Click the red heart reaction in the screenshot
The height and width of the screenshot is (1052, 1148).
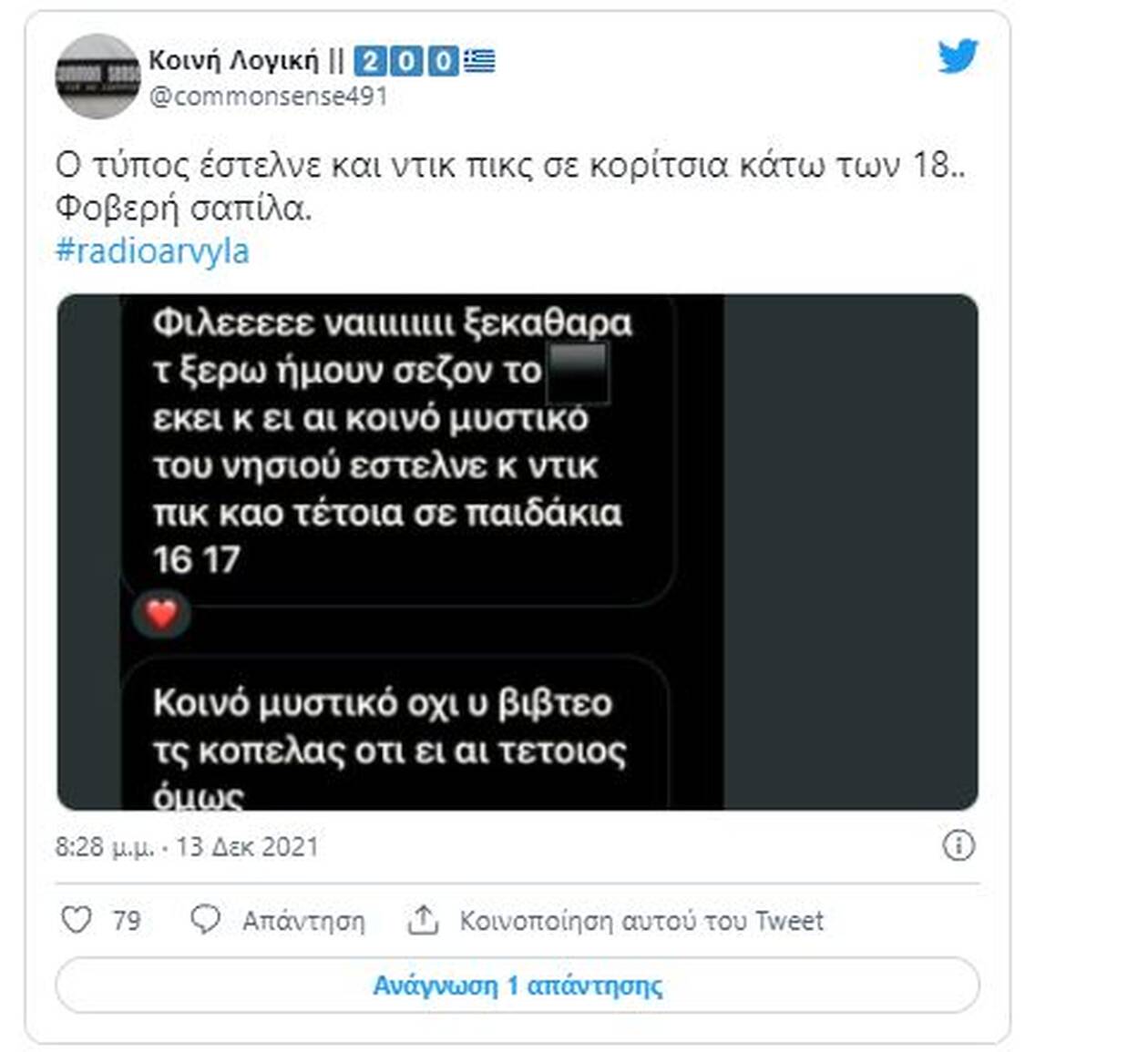tap(162, 615)
